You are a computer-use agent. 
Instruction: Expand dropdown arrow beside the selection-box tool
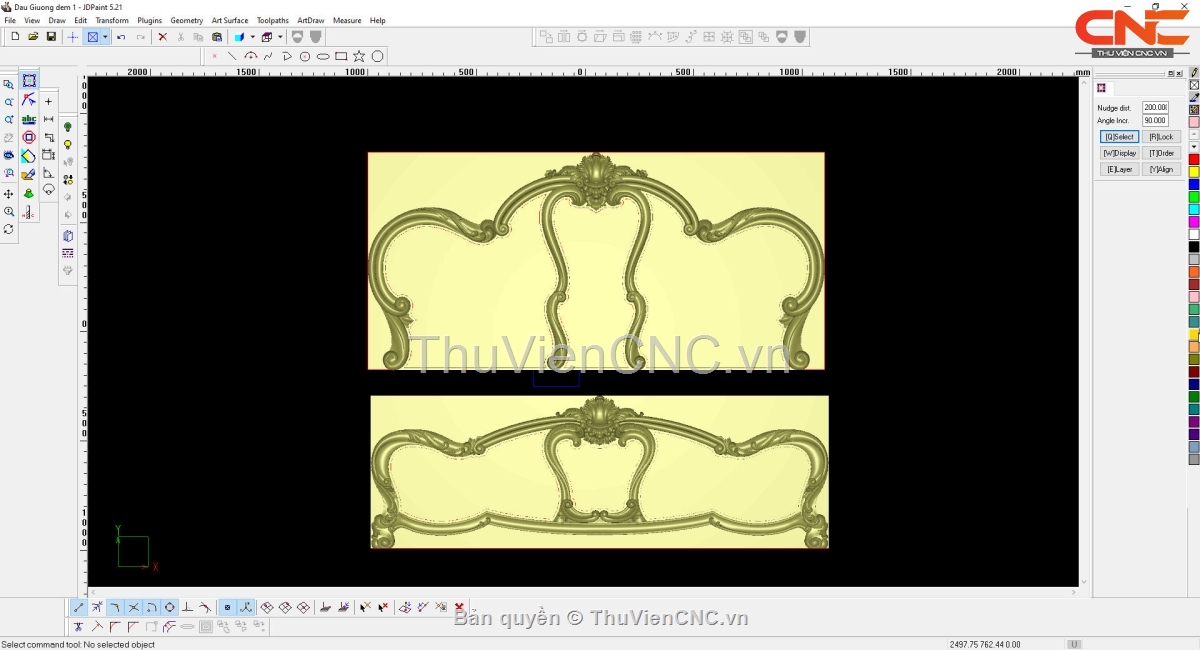coord(105,37)
